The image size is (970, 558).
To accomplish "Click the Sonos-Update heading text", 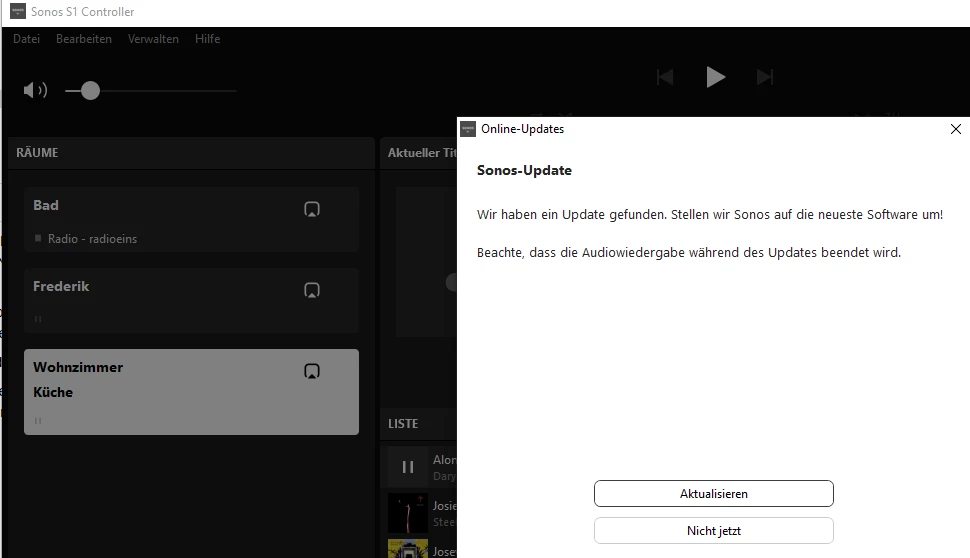I will pyautogui.click(x=524, y=171).
